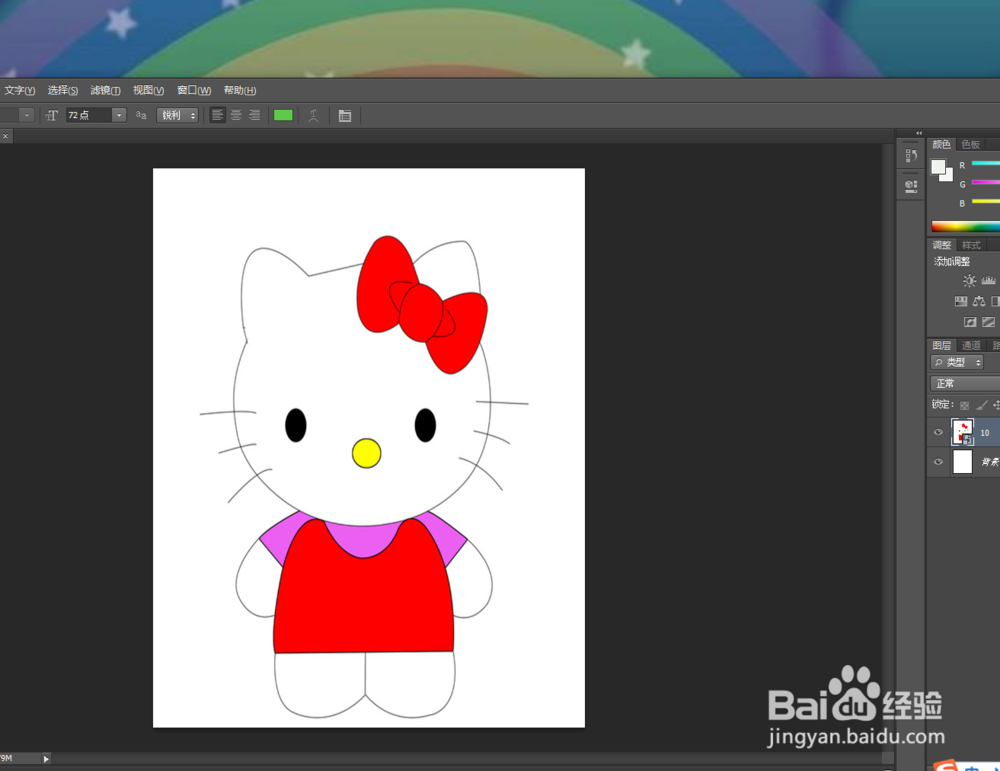Image resolution: width=1000 pixels, height=771 pixels.
Task: Open the 3D properties panel icon
Action: point(911,186)
